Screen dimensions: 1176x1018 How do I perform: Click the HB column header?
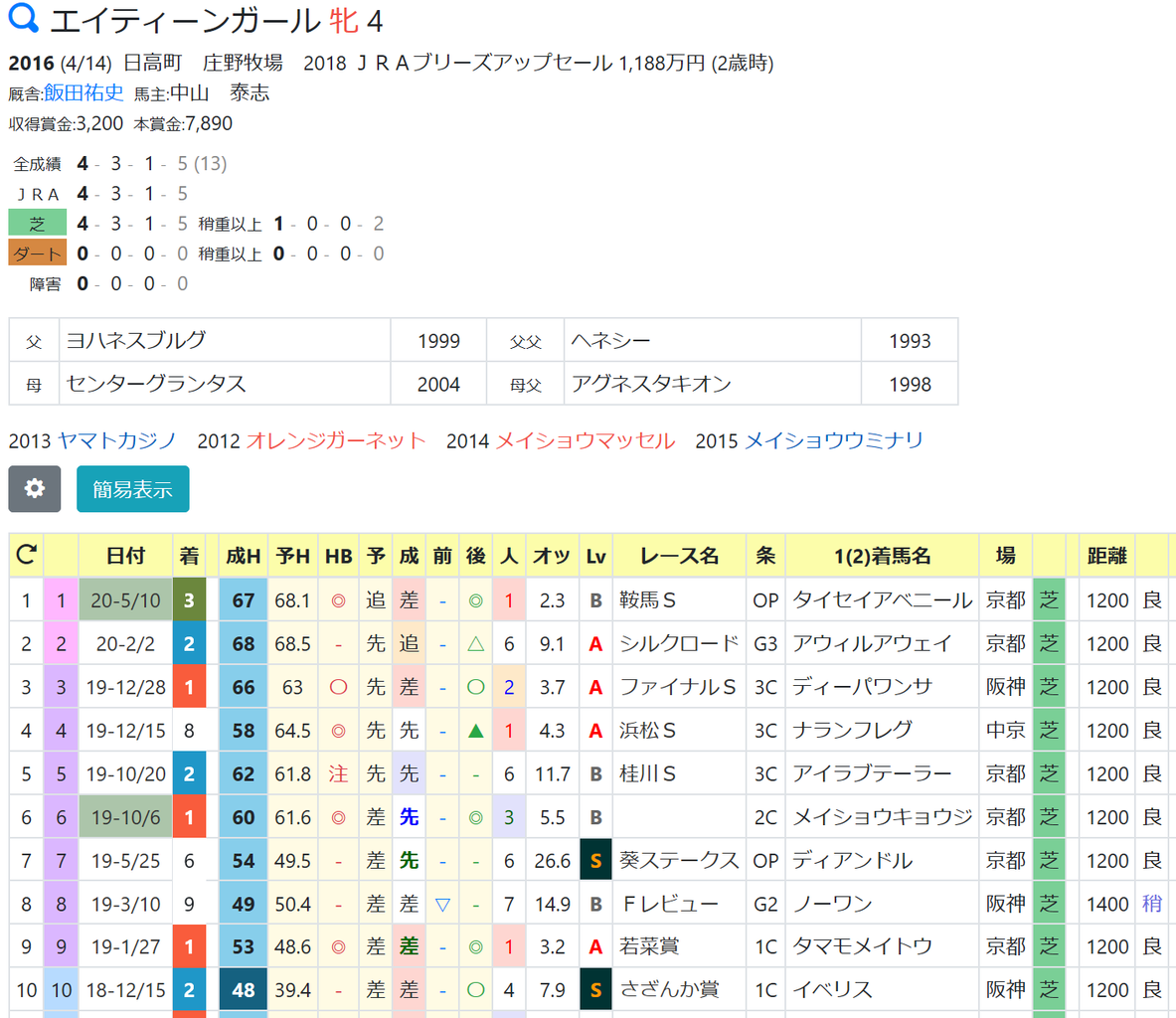(338, 556)
